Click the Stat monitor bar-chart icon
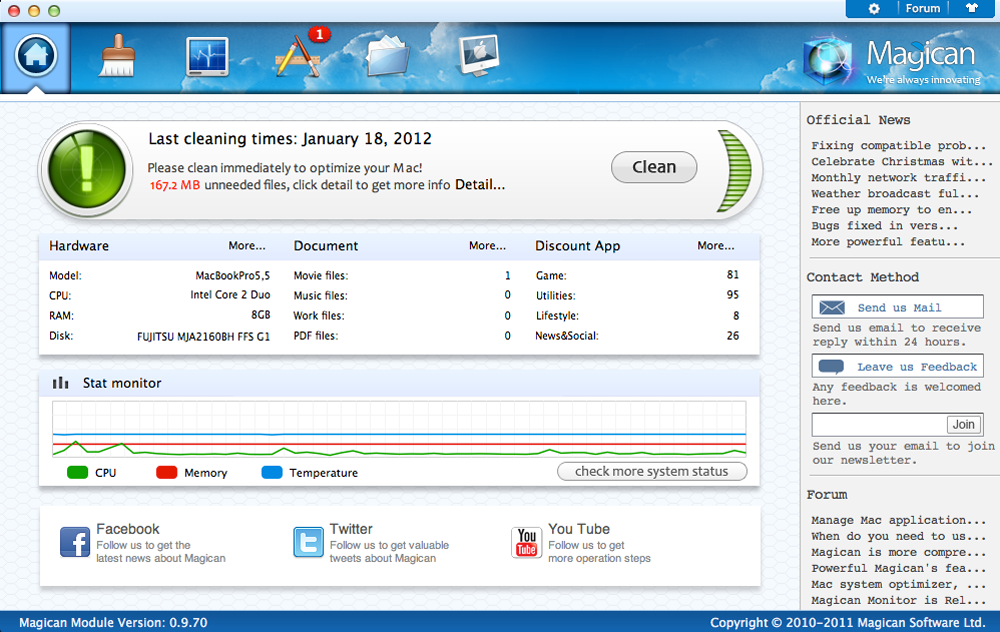 click(61, 383)
